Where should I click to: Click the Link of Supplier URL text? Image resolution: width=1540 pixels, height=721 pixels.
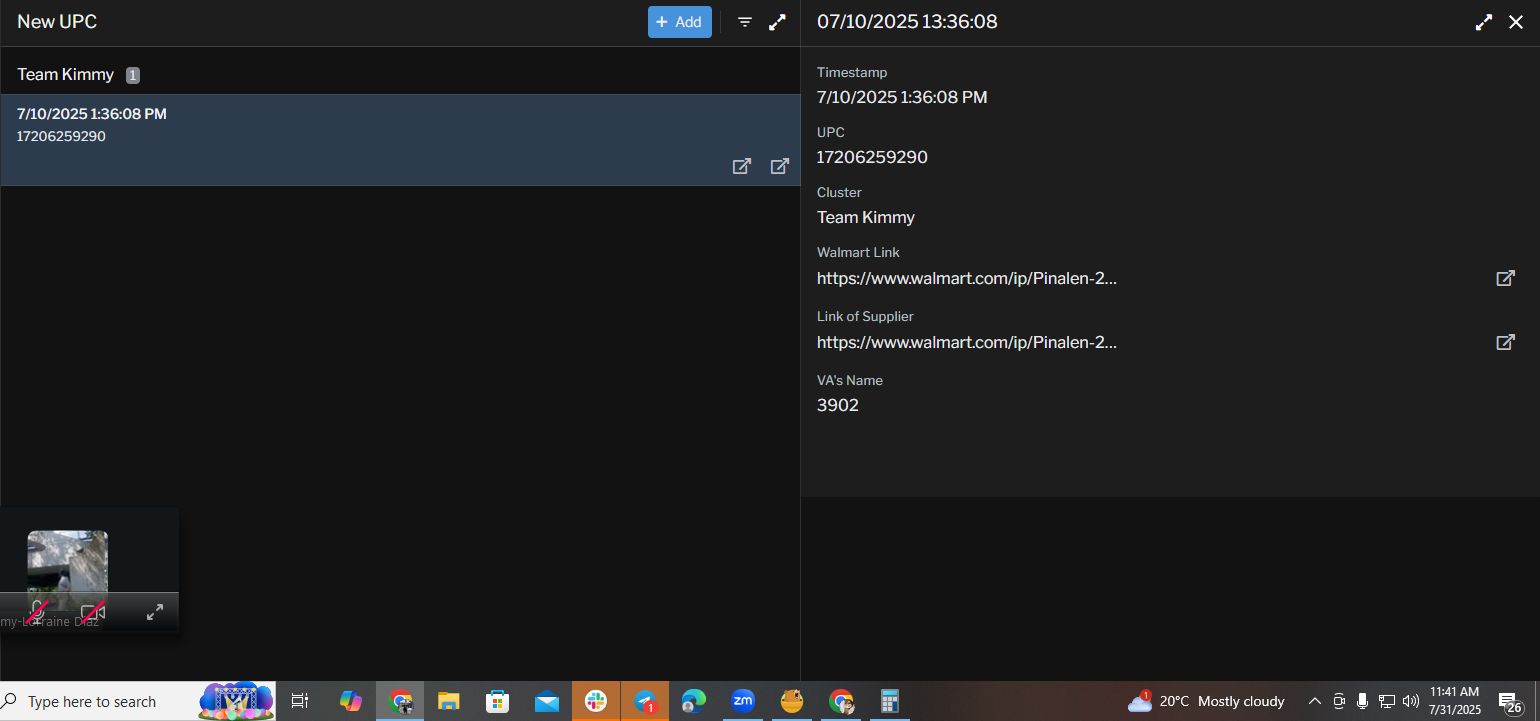966,342
